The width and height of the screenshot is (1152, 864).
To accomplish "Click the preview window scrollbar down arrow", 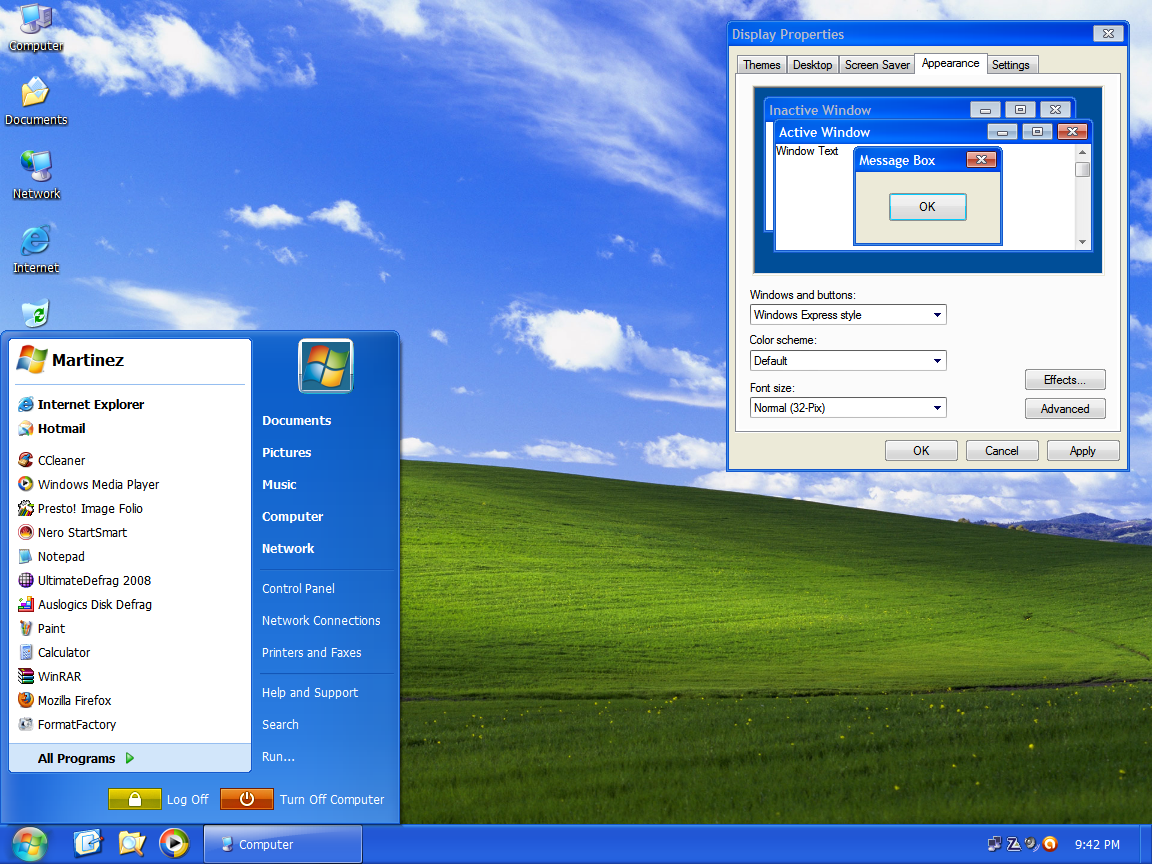I will coord(1082,242).
